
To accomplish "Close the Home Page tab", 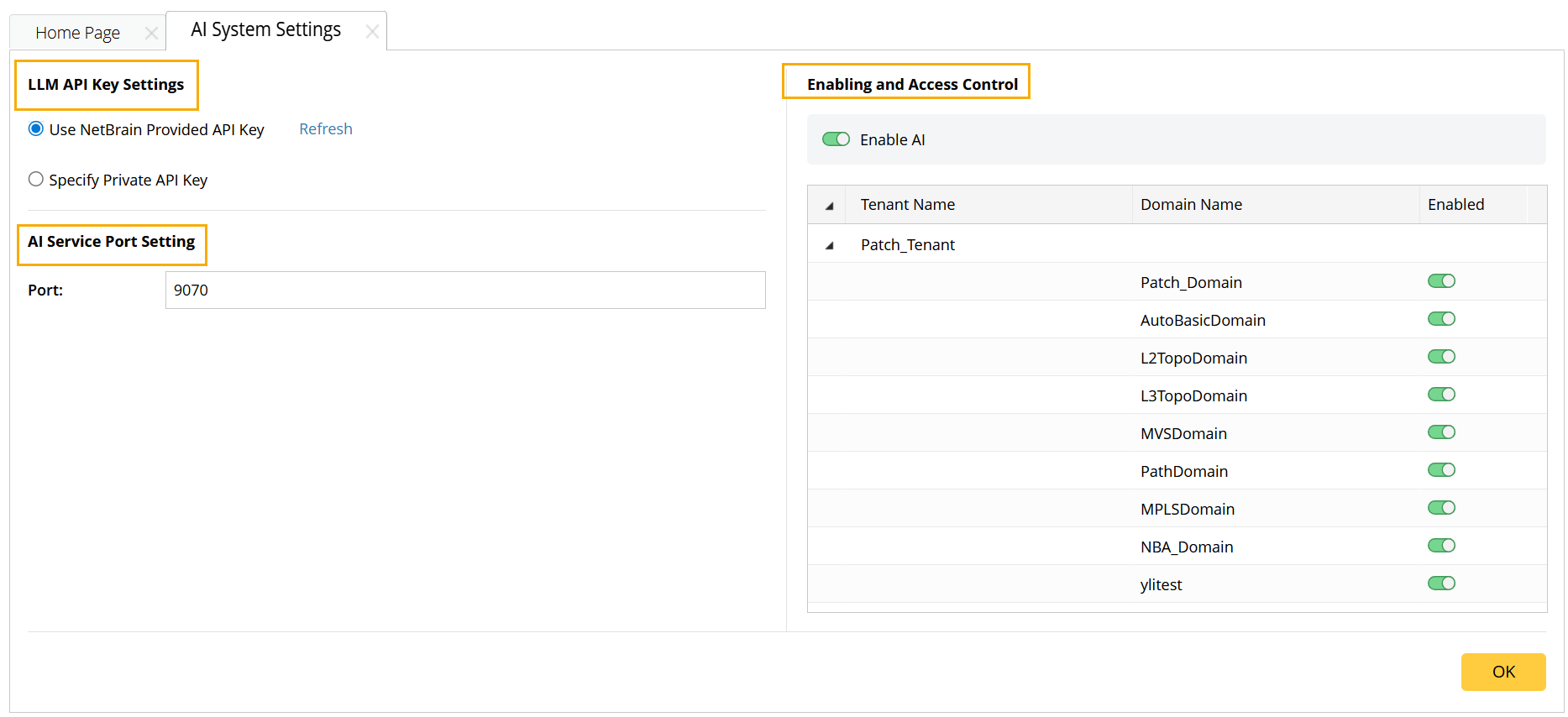I will click(x=151, y=33).
